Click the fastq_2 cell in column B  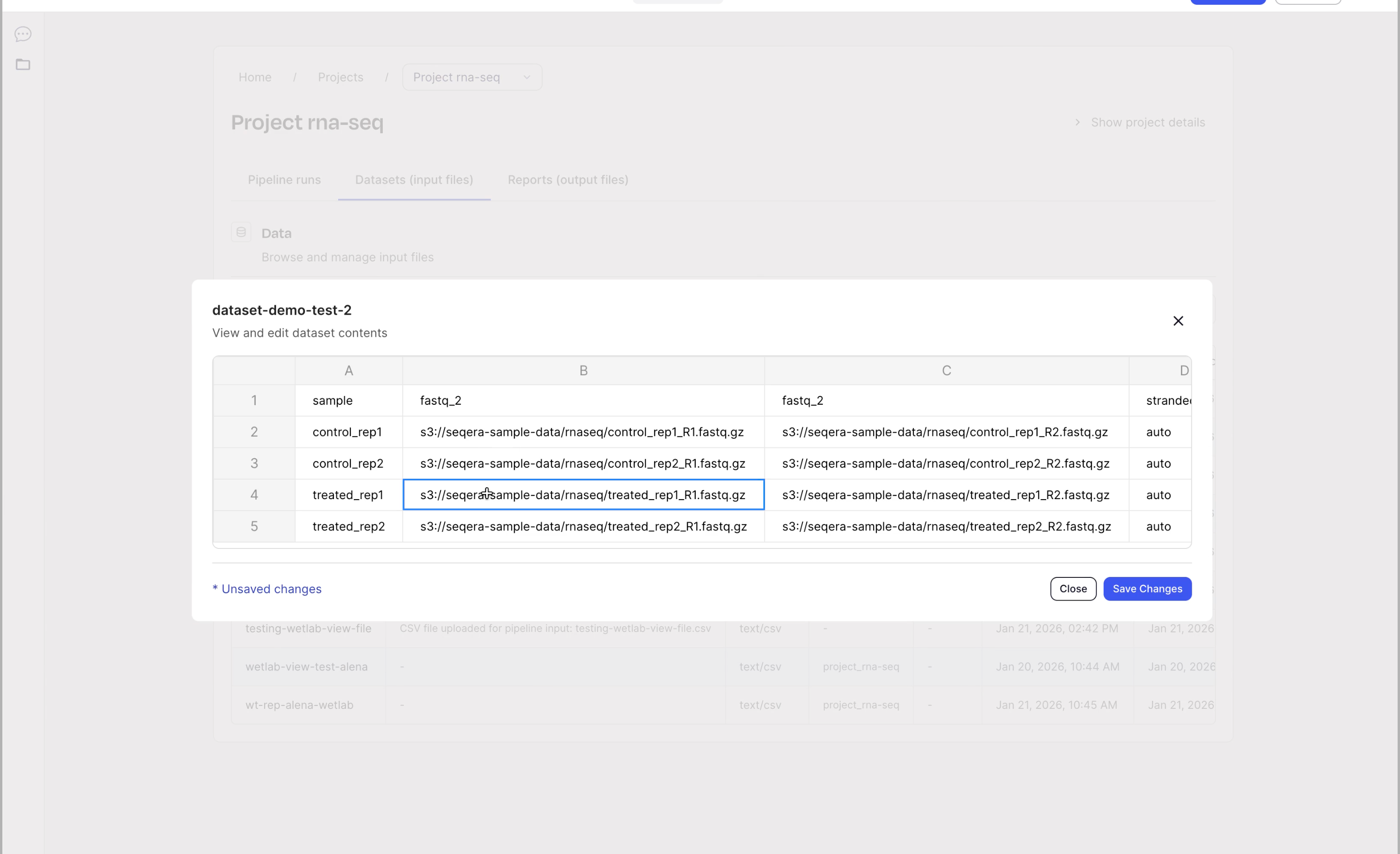[x=583, y=400]
